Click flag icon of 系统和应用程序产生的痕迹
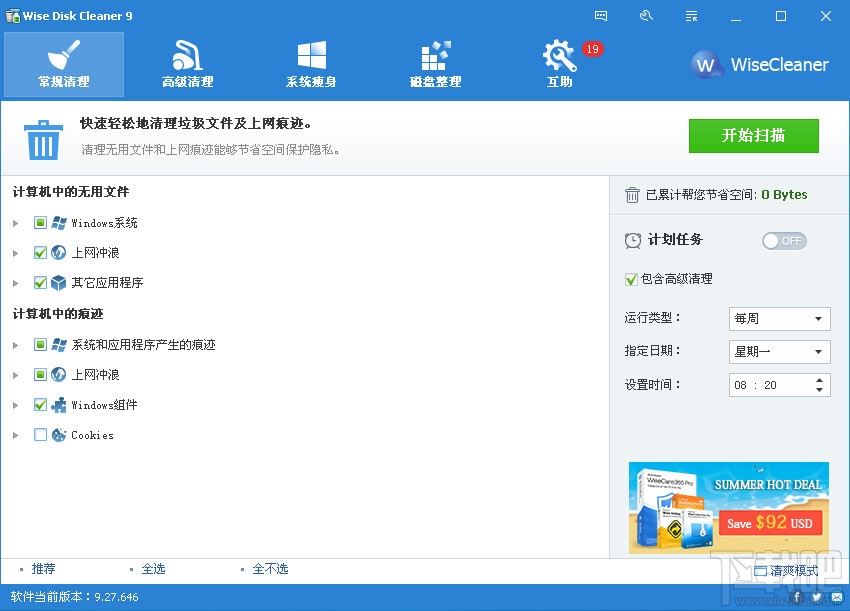Screen dimensions: 850x611 point(59,345)
